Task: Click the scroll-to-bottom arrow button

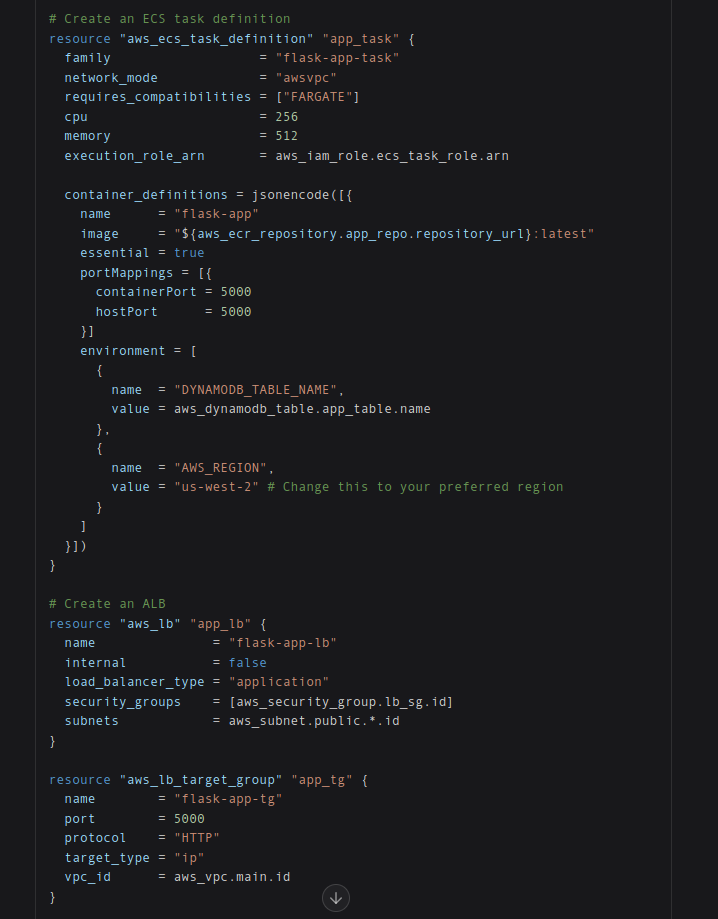Action: pos(336,898)
